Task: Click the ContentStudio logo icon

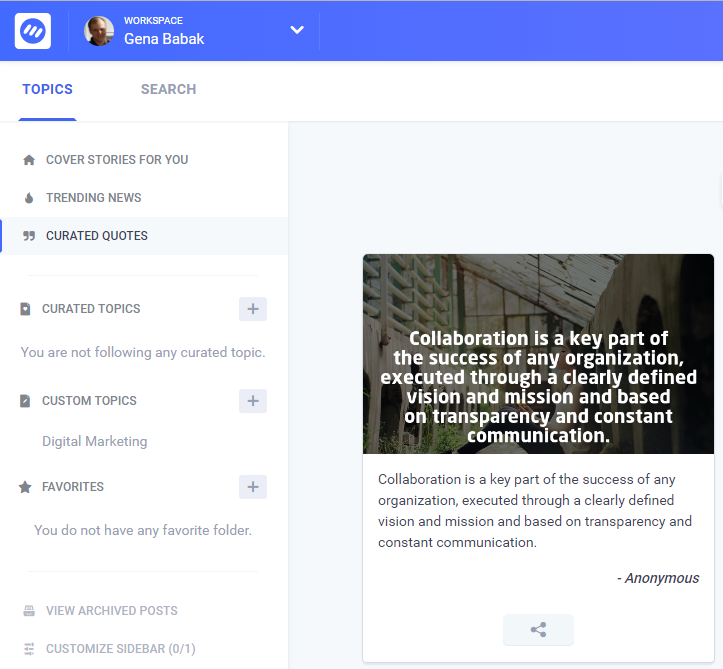Action: click(33, 31)
